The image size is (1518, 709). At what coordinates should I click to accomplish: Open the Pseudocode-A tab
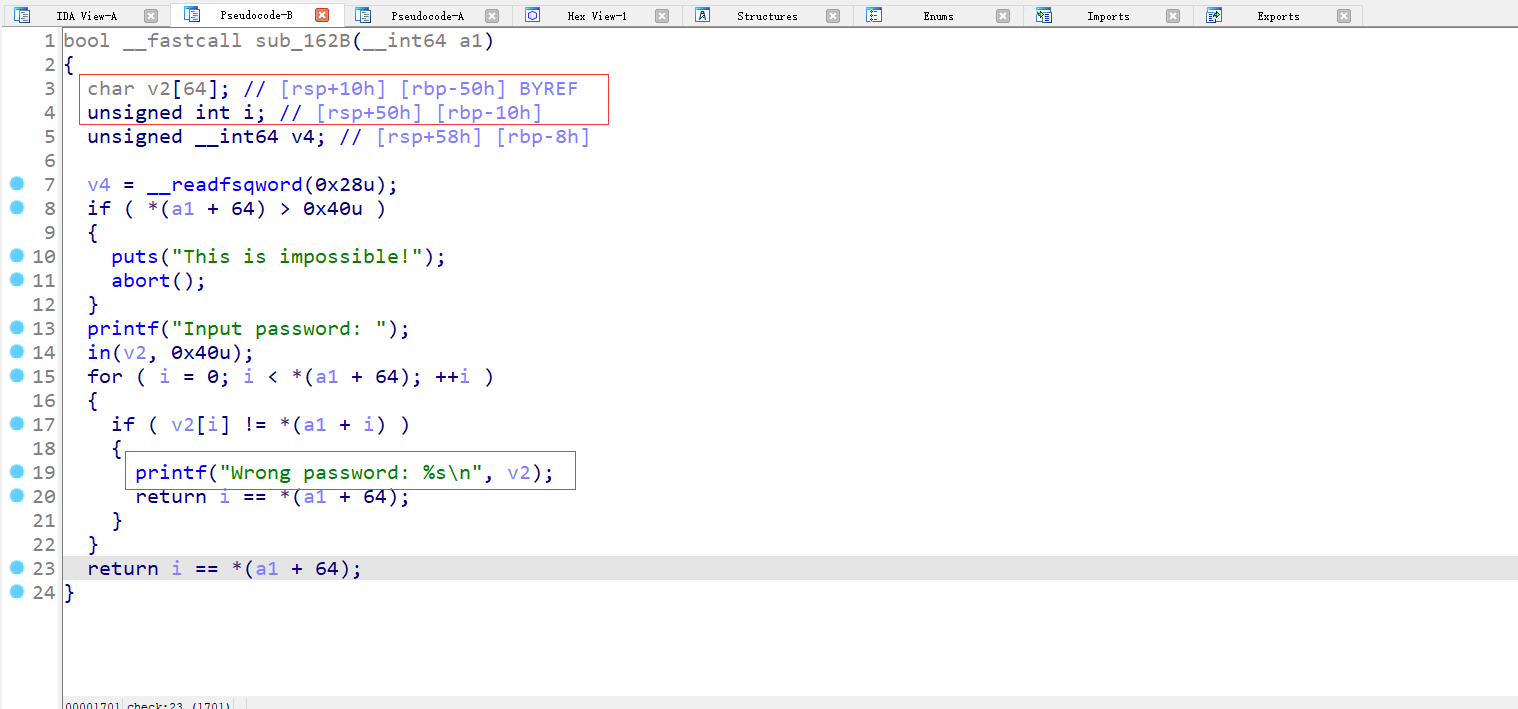(427, 16)
